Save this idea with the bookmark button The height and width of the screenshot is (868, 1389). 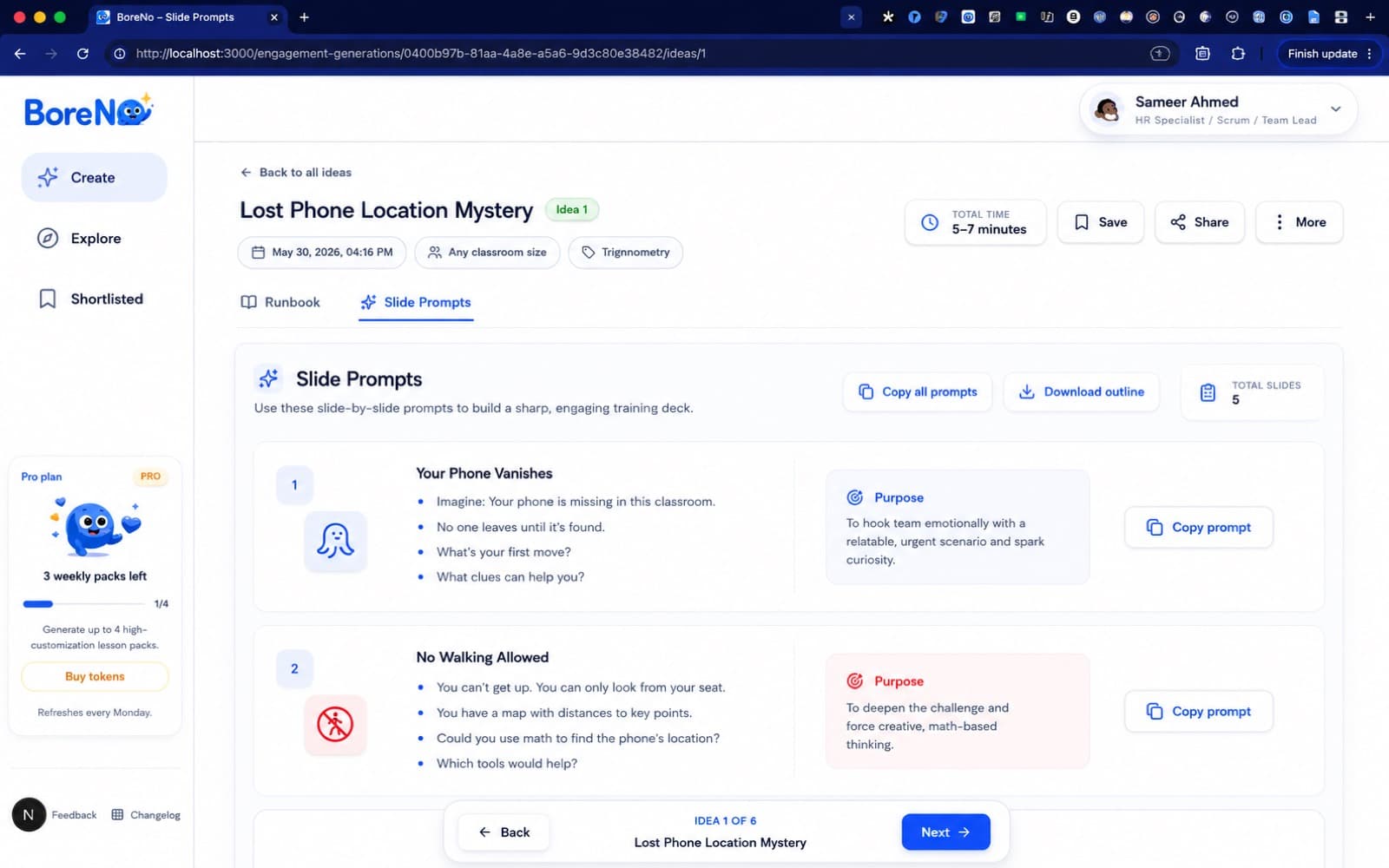(1100, 222)
